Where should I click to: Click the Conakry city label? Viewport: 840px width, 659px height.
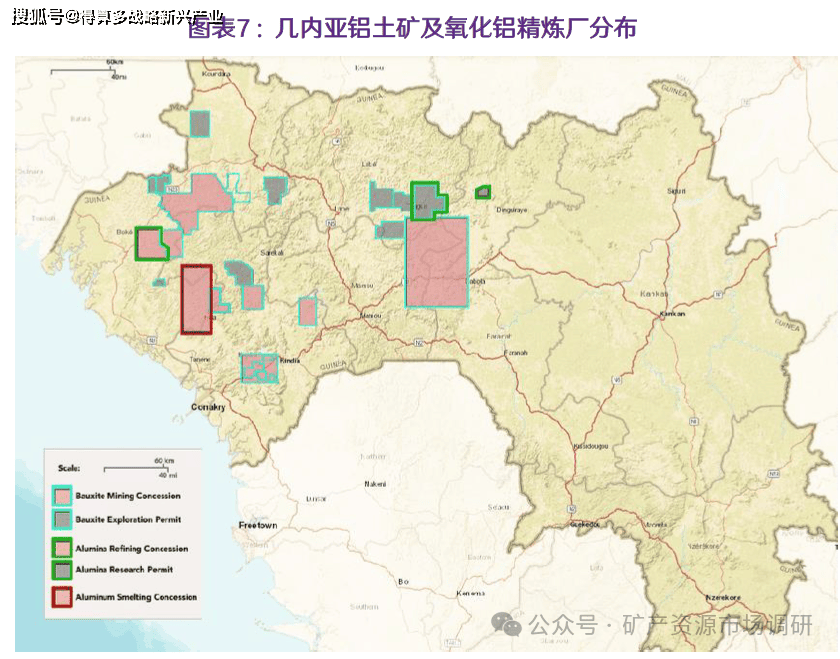(209, 407)
